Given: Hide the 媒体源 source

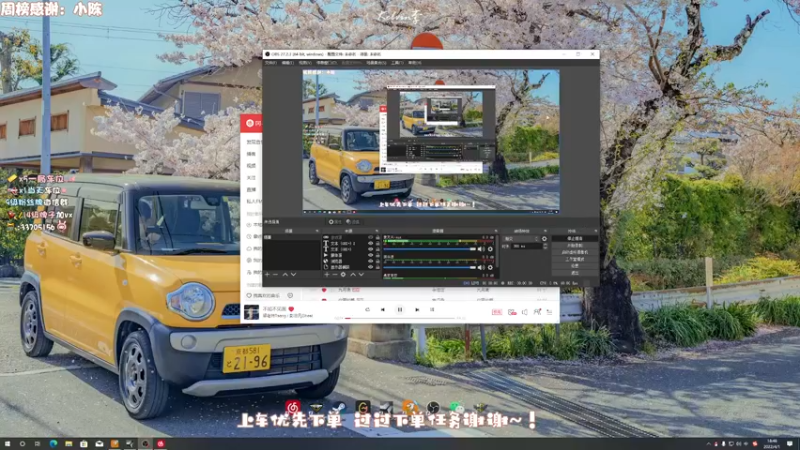Looking at the screenshot, I should [370, 255].
